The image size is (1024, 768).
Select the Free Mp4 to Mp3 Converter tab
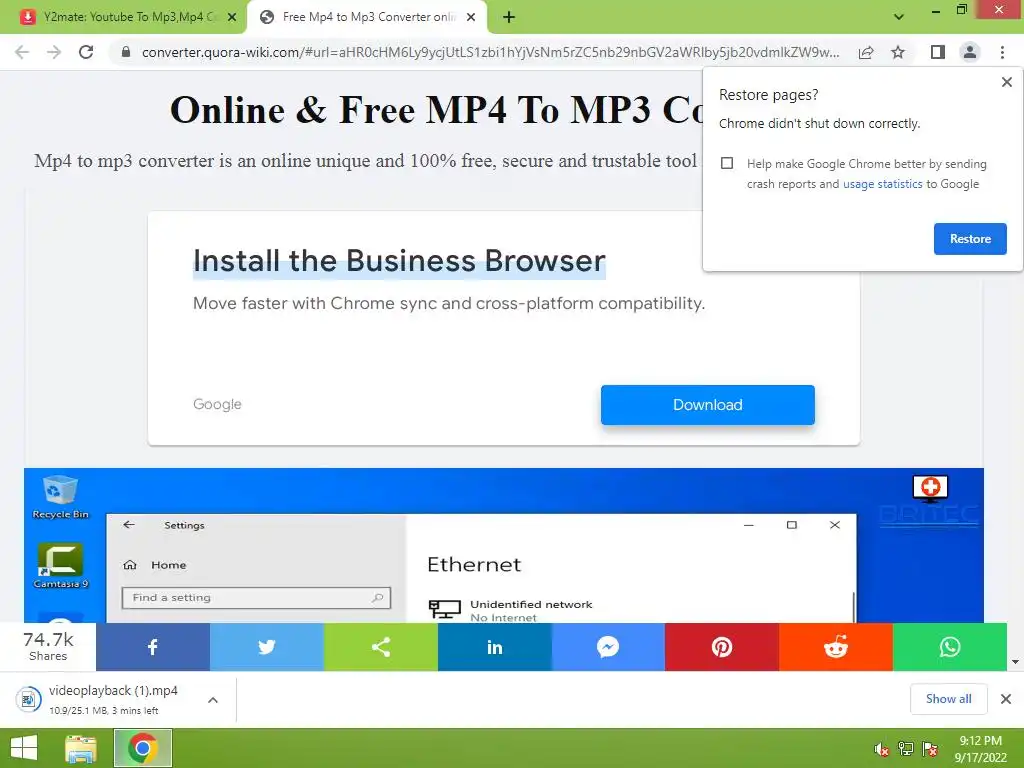tap(369, 17)
